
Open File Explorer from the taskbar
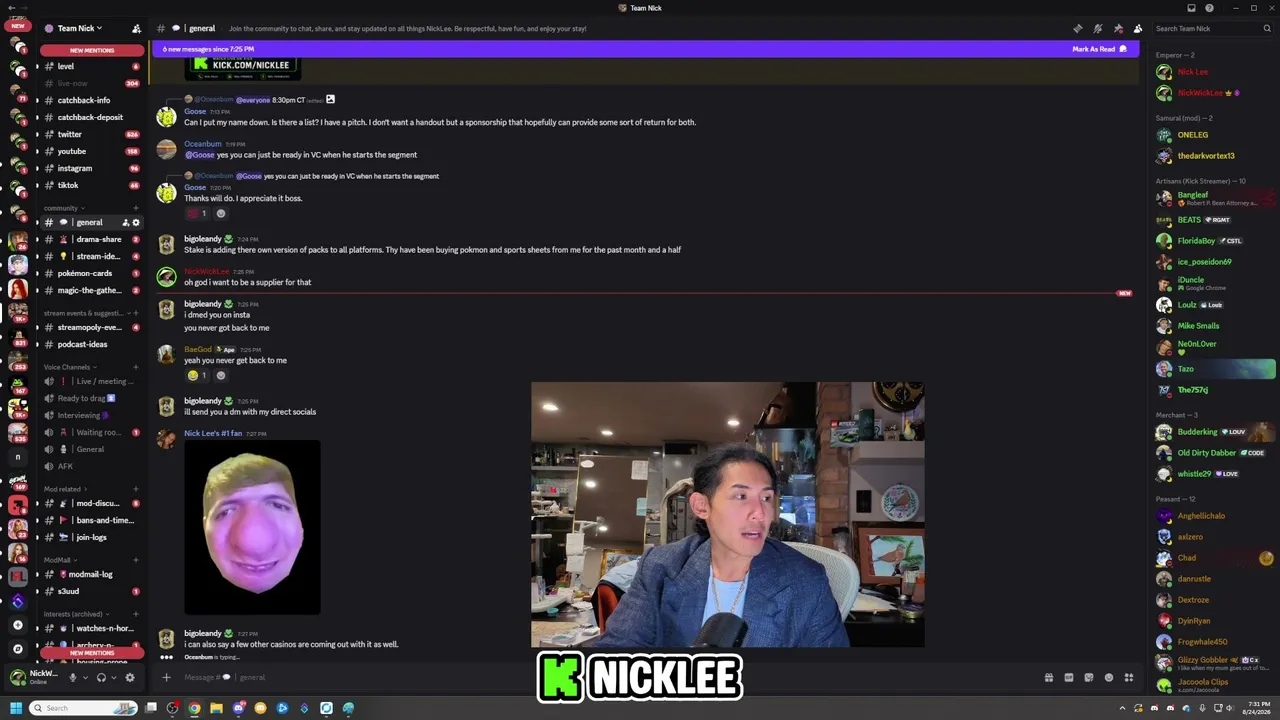216,708
